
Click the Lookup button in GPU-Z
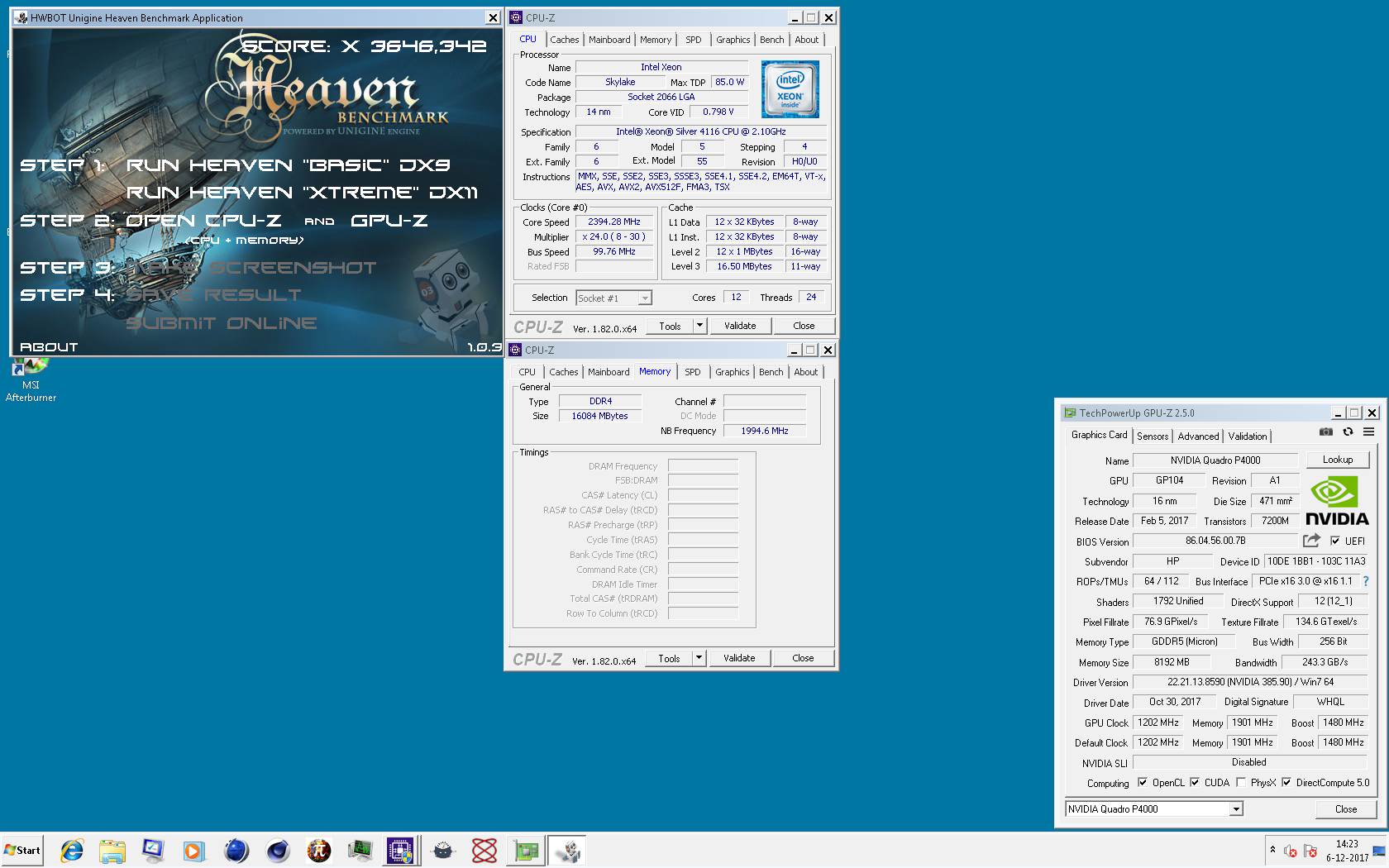click(1338, 460)
